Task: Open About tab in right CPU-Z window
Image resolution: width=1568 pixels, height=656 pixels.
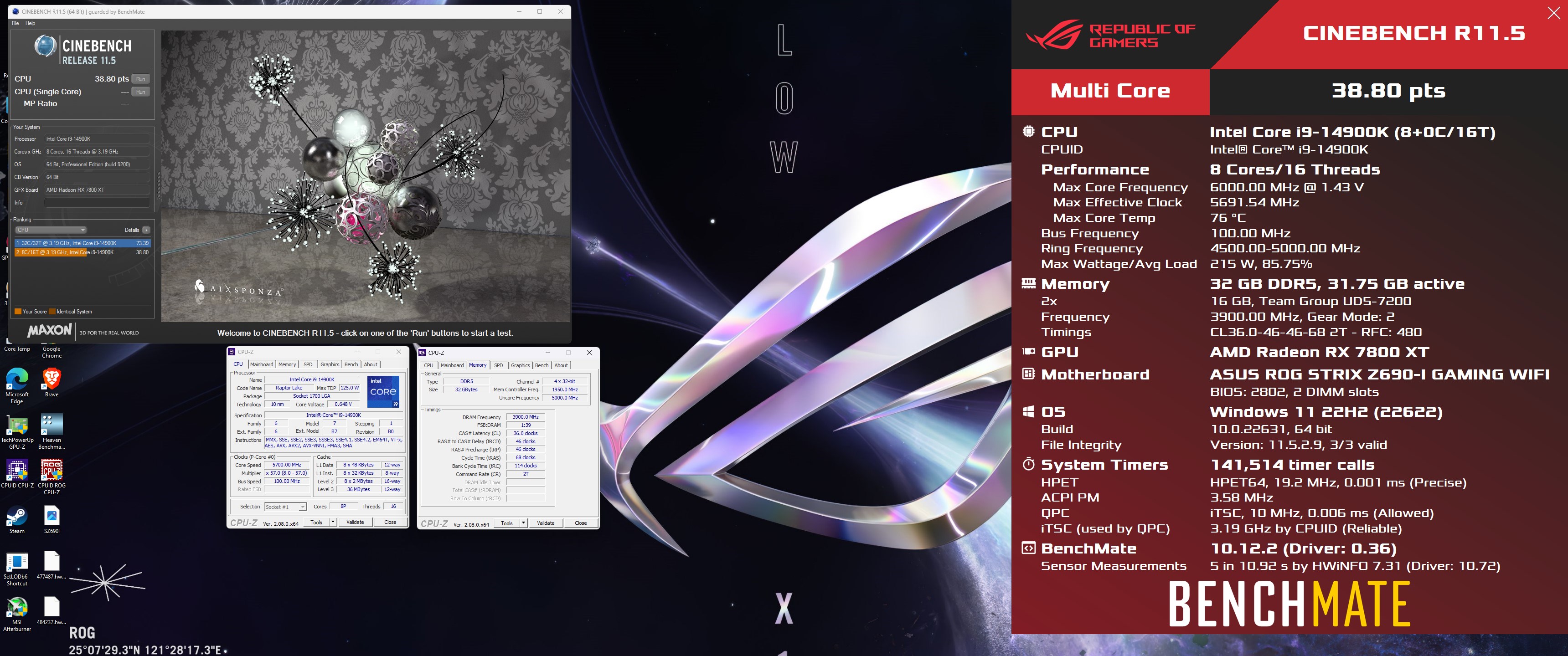Action: [561, 366]
